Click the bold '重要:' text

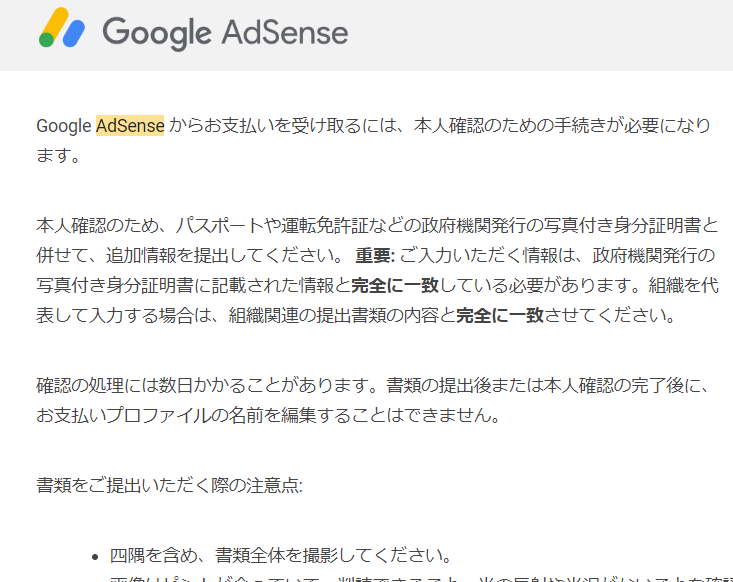click(375, 255)
